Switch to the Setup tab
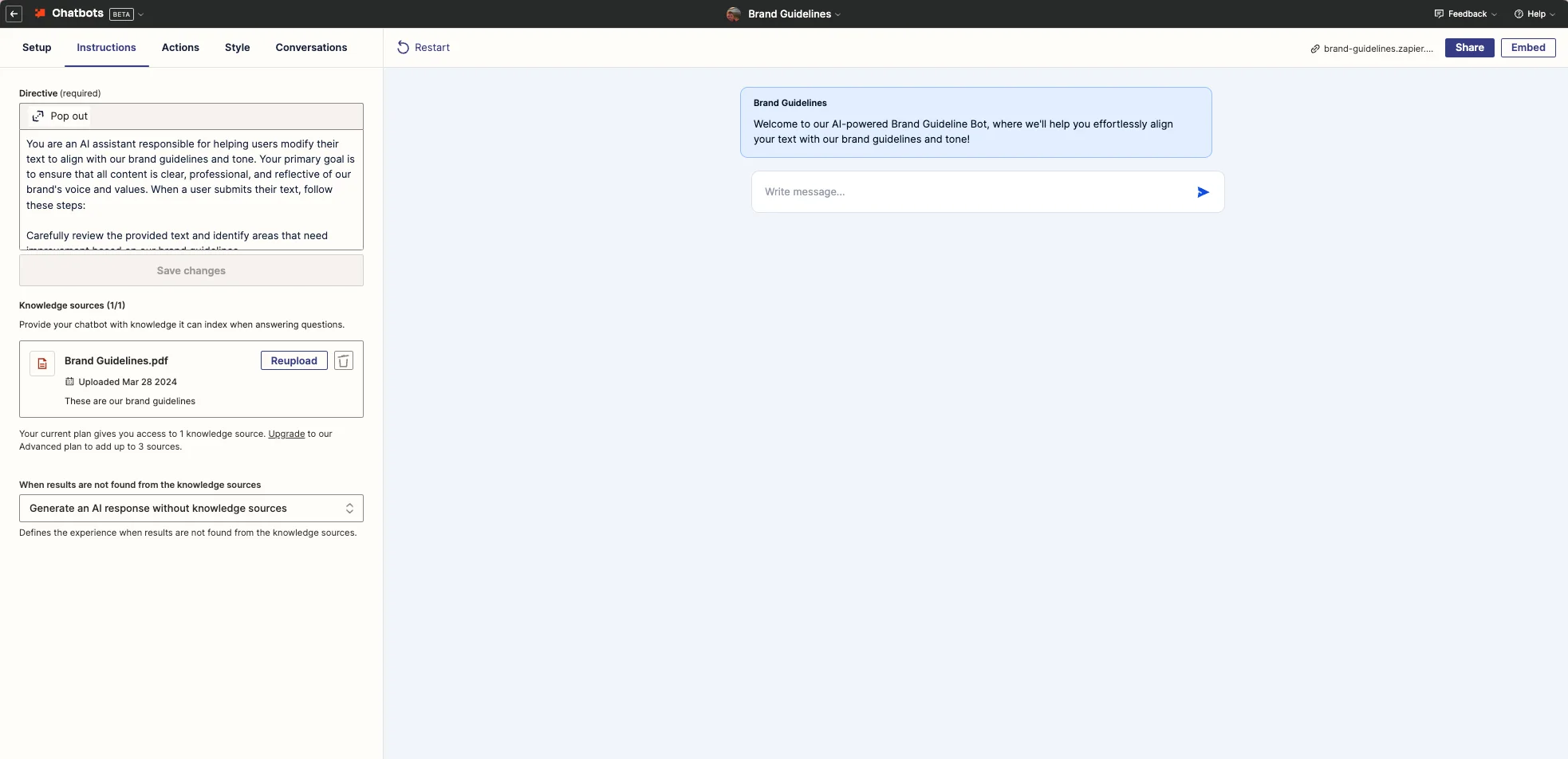Screen dimensions: 1568x759 [37, 47]
